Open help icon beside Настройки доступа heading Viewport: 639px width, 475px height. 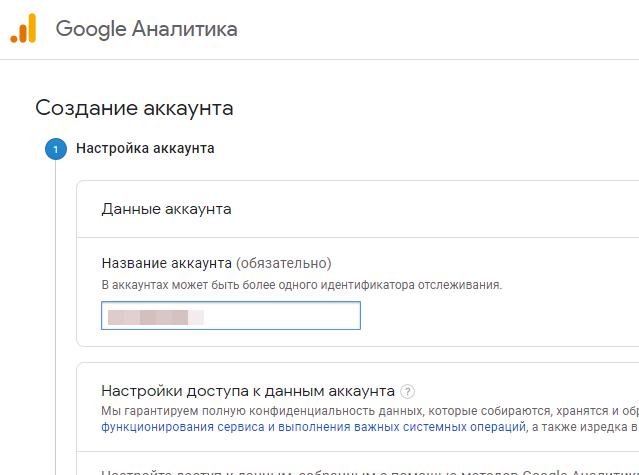(408, 391)
